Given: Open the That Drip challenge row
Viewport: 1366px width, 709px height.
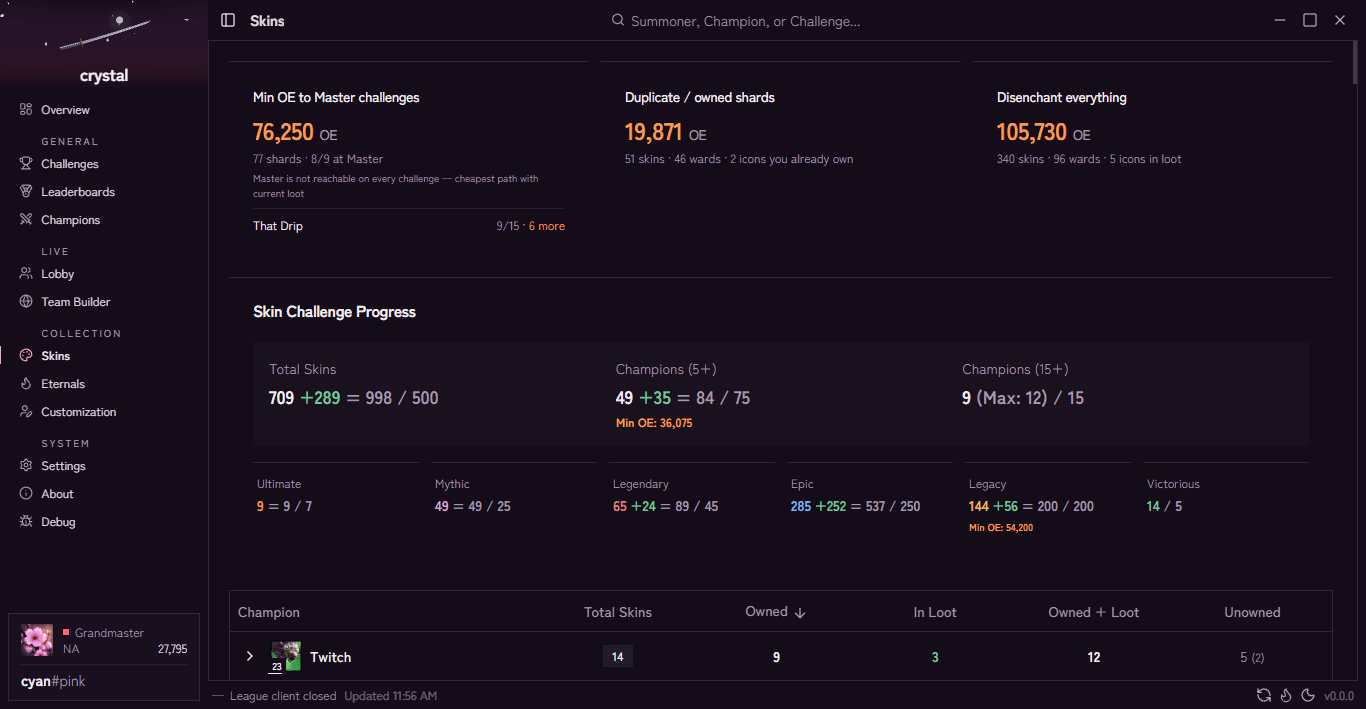Looking at the screenshot, I should click(409, 226).
